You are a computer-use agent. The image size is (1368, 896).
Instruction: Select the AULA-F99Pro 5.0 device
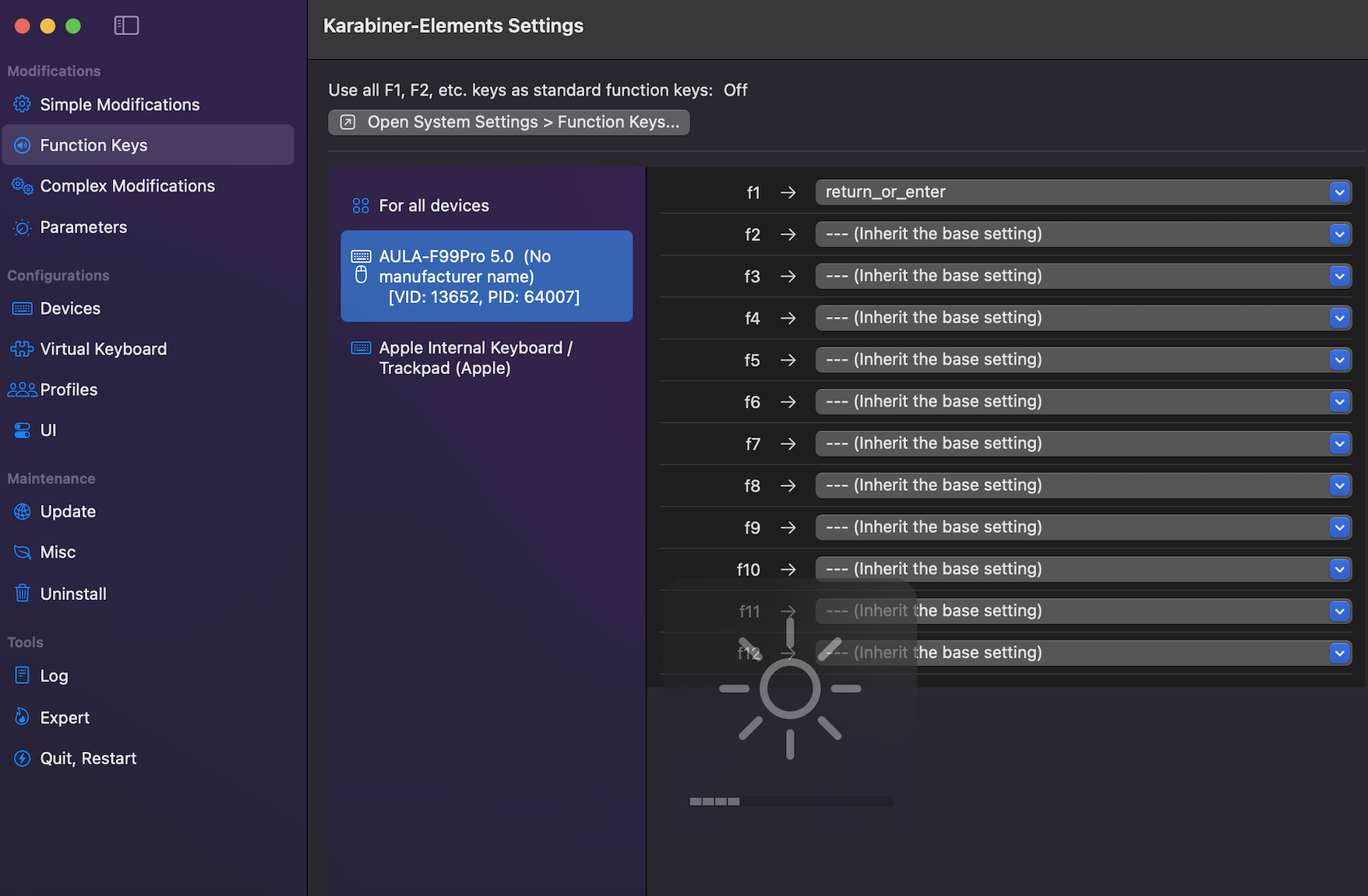pyautogui.click(x=485, y=276)
